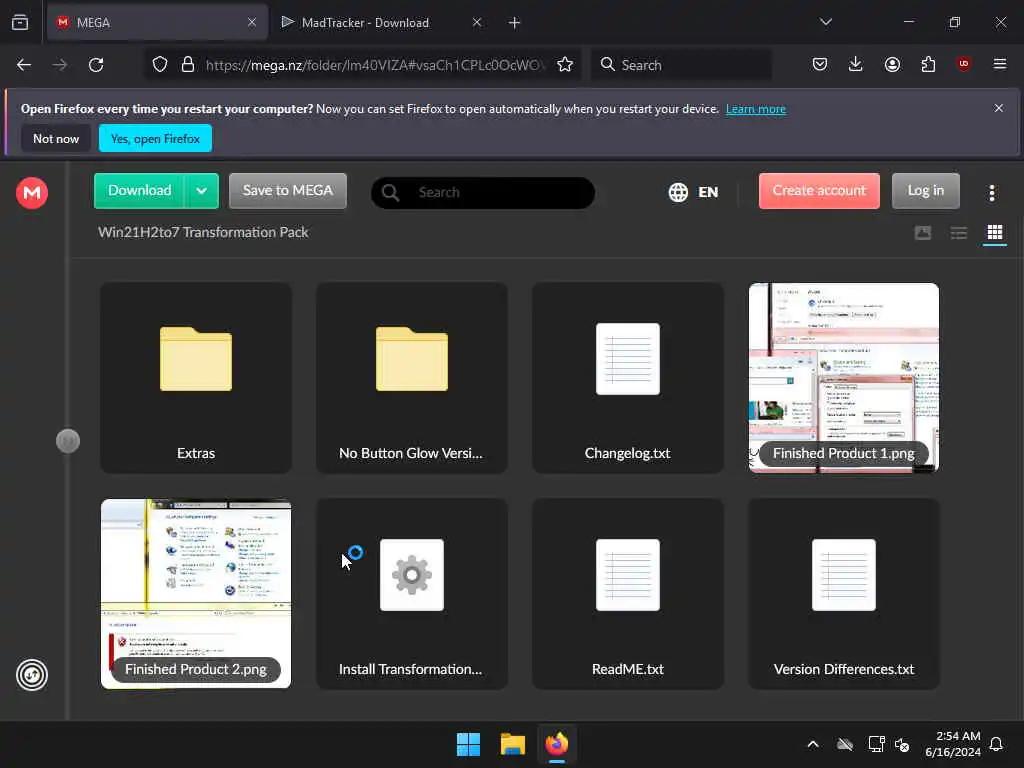Click Save to MEGA button

click(x=287, y=191)
